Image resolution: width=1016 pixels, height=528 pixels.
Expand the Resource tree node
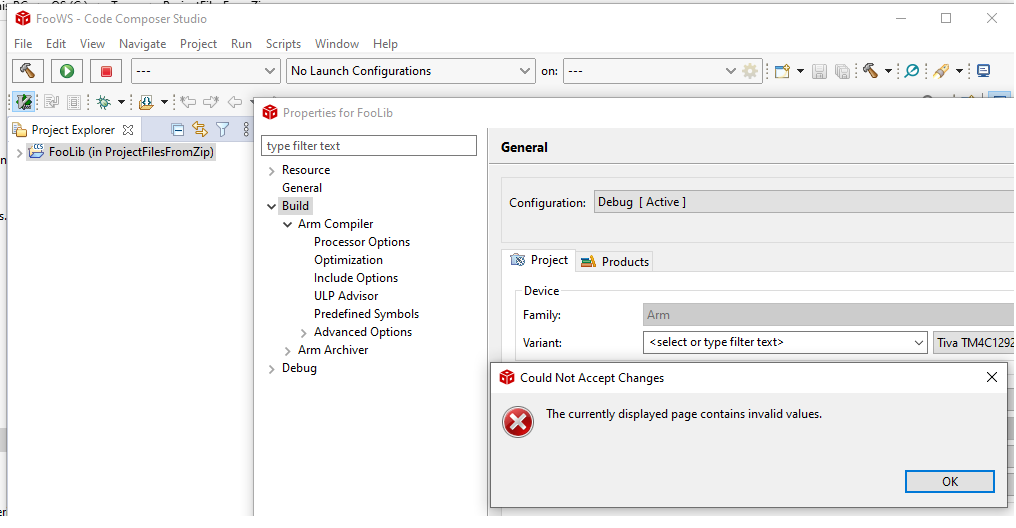tap(271, 170)
